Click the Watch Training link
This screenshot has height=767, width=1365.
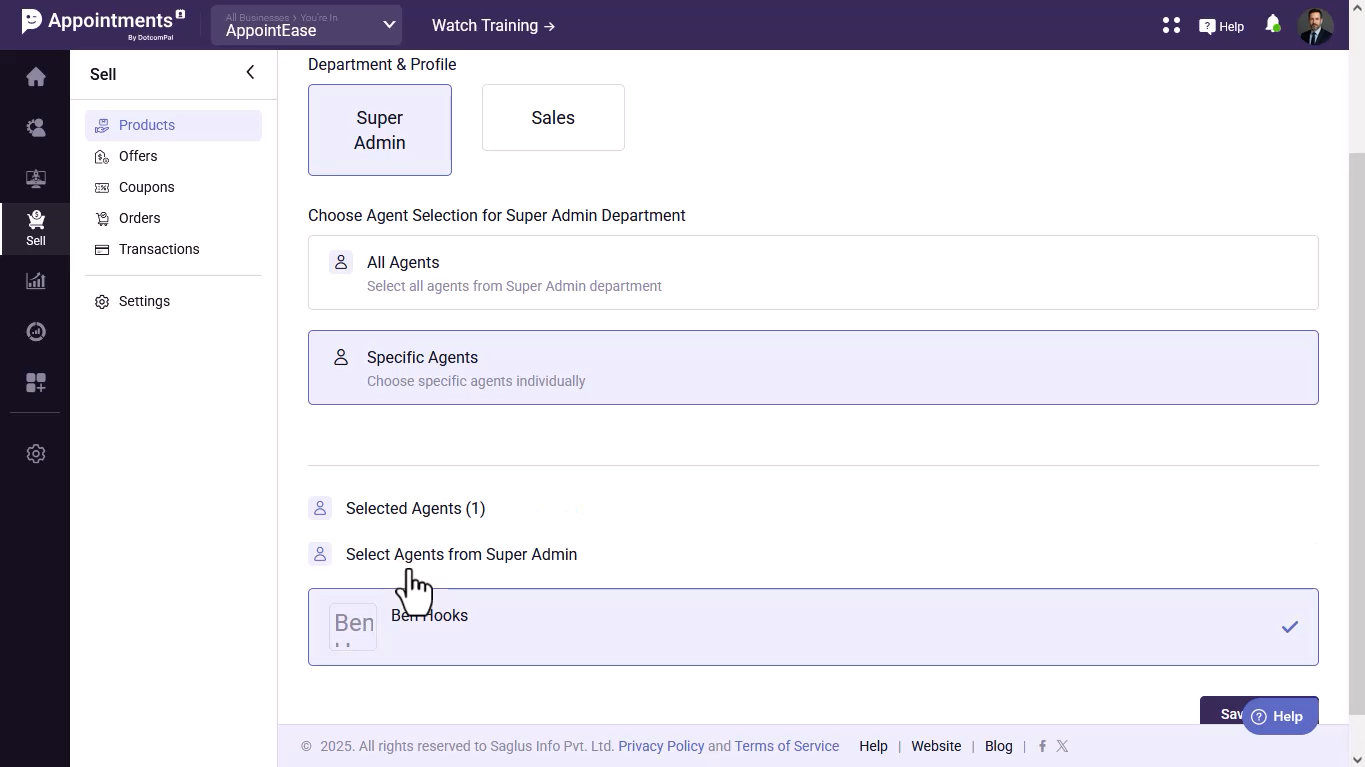493,26
